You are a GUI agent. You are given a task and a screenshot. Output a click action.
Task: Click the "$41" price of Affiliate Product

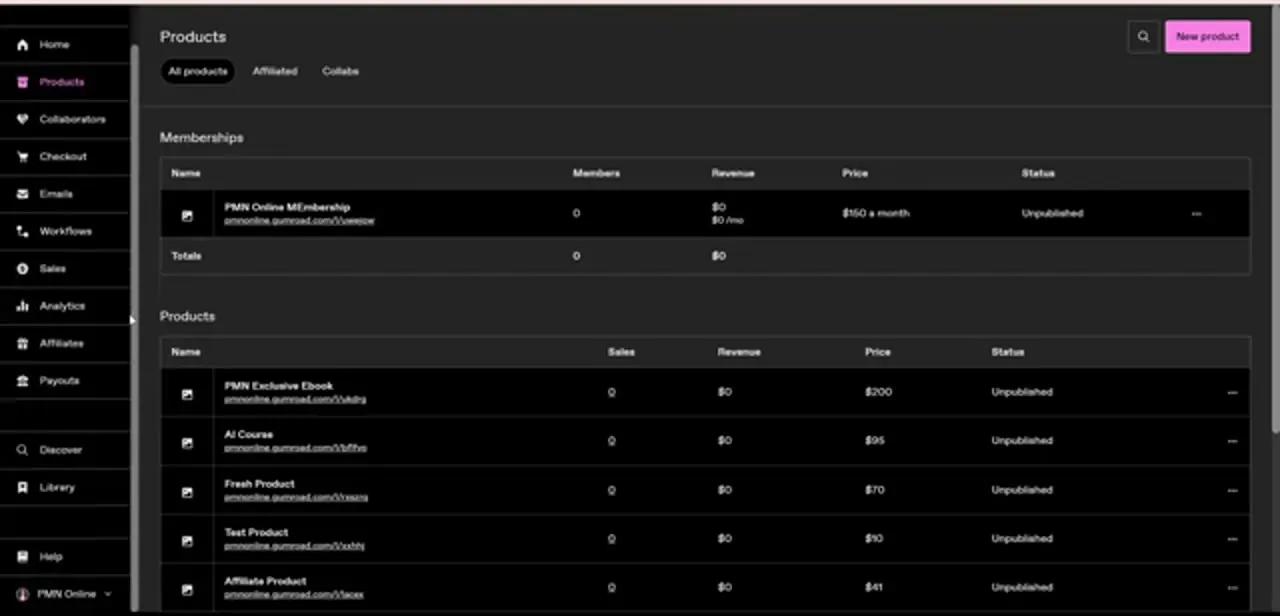874,588
